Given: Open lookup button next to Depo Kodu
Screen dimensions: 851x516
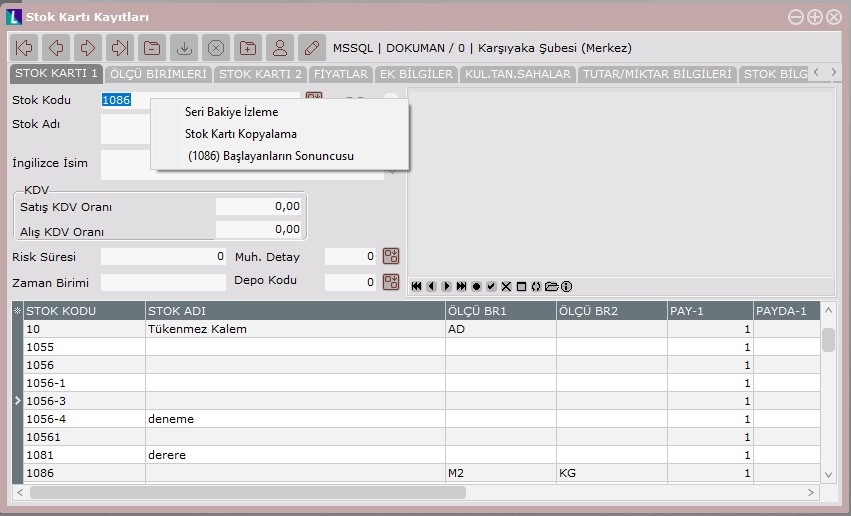Looking at the screenshot, I should 391,282.
